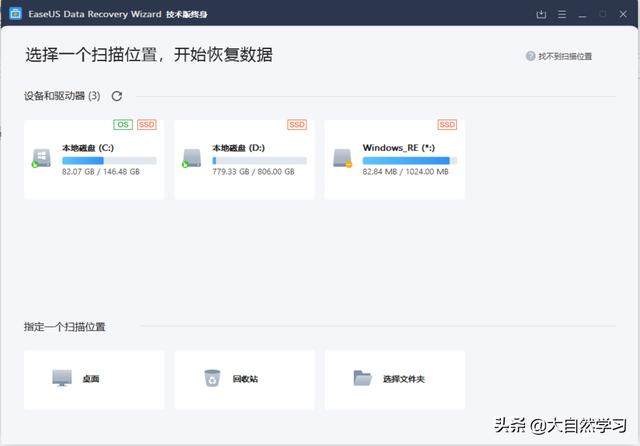Open the 找不到扫描位置 help link
Viewport: 640px width, 446px height.
coord(565,56)
